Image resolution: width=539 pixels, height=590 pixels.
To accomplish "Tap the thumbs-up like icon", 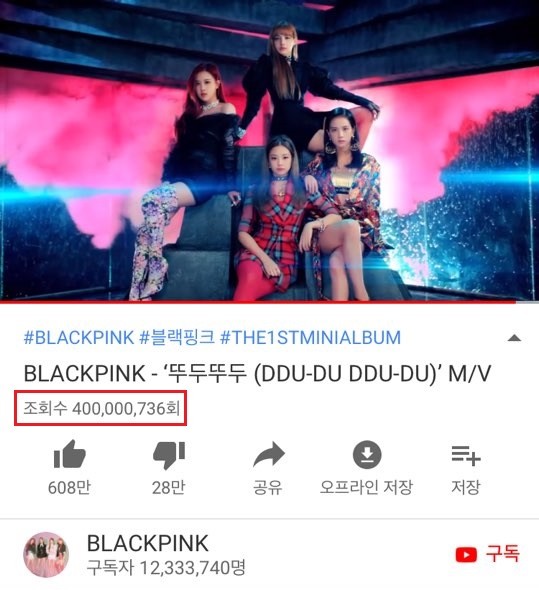I will (70, 455).
